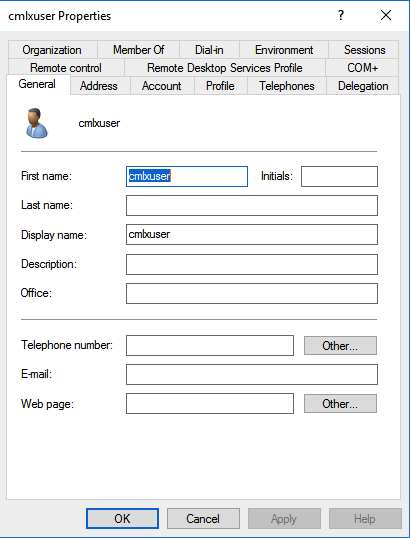Screen dimensions: 410x538
Task: Switch to the Account tab
Action: [x=162, y=86]
